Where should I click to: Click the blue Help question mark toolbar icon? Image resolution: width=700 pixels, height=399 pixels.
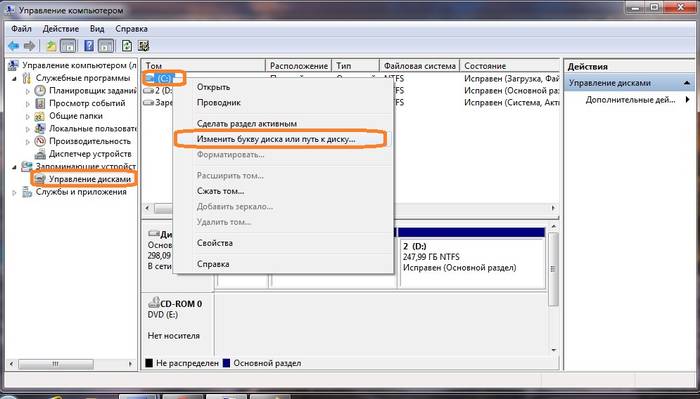[x=89, y=46]
